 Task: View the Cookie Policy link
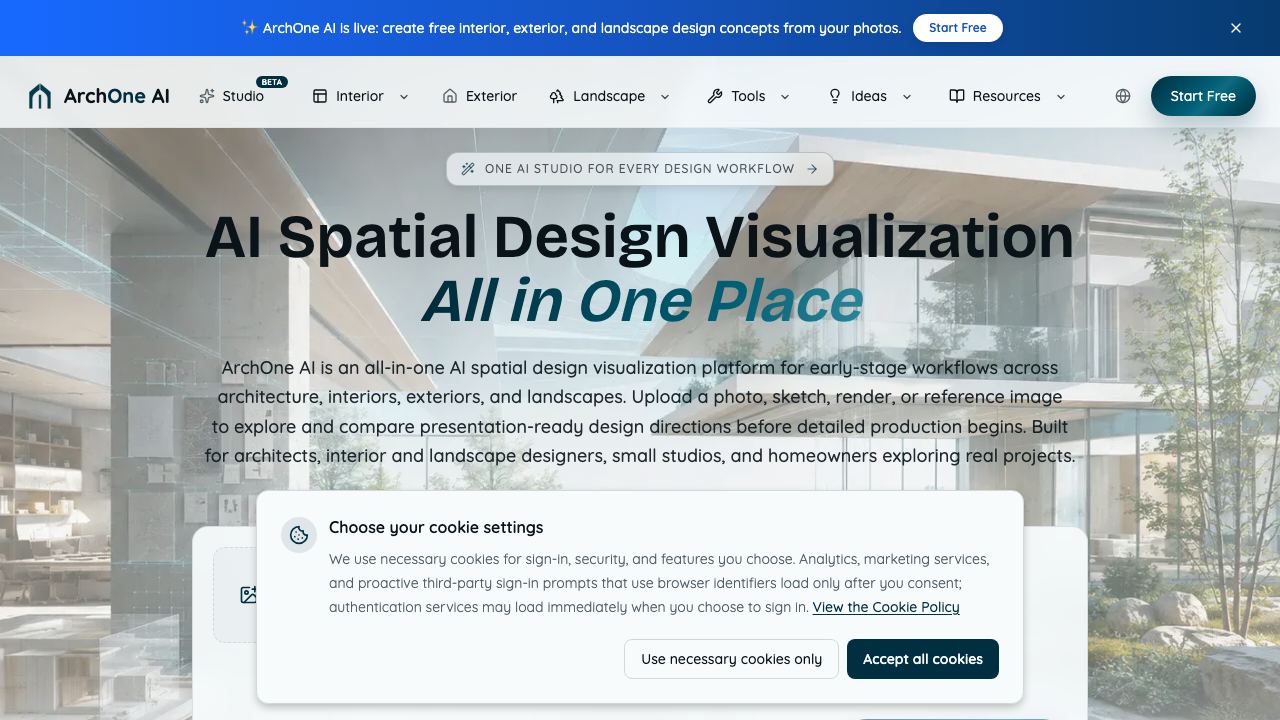[886, 607]
